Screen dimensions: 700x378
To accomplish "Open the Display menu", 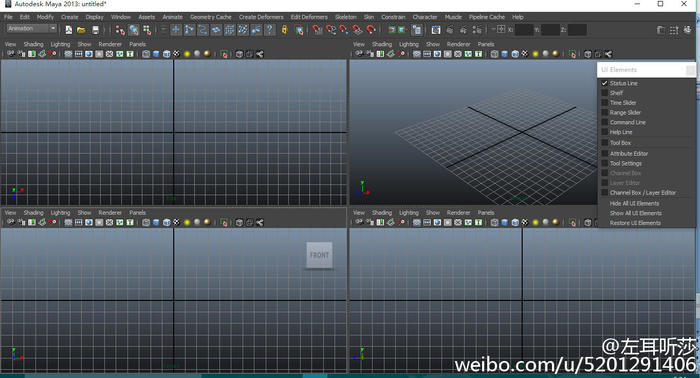I will pos(94,17).
